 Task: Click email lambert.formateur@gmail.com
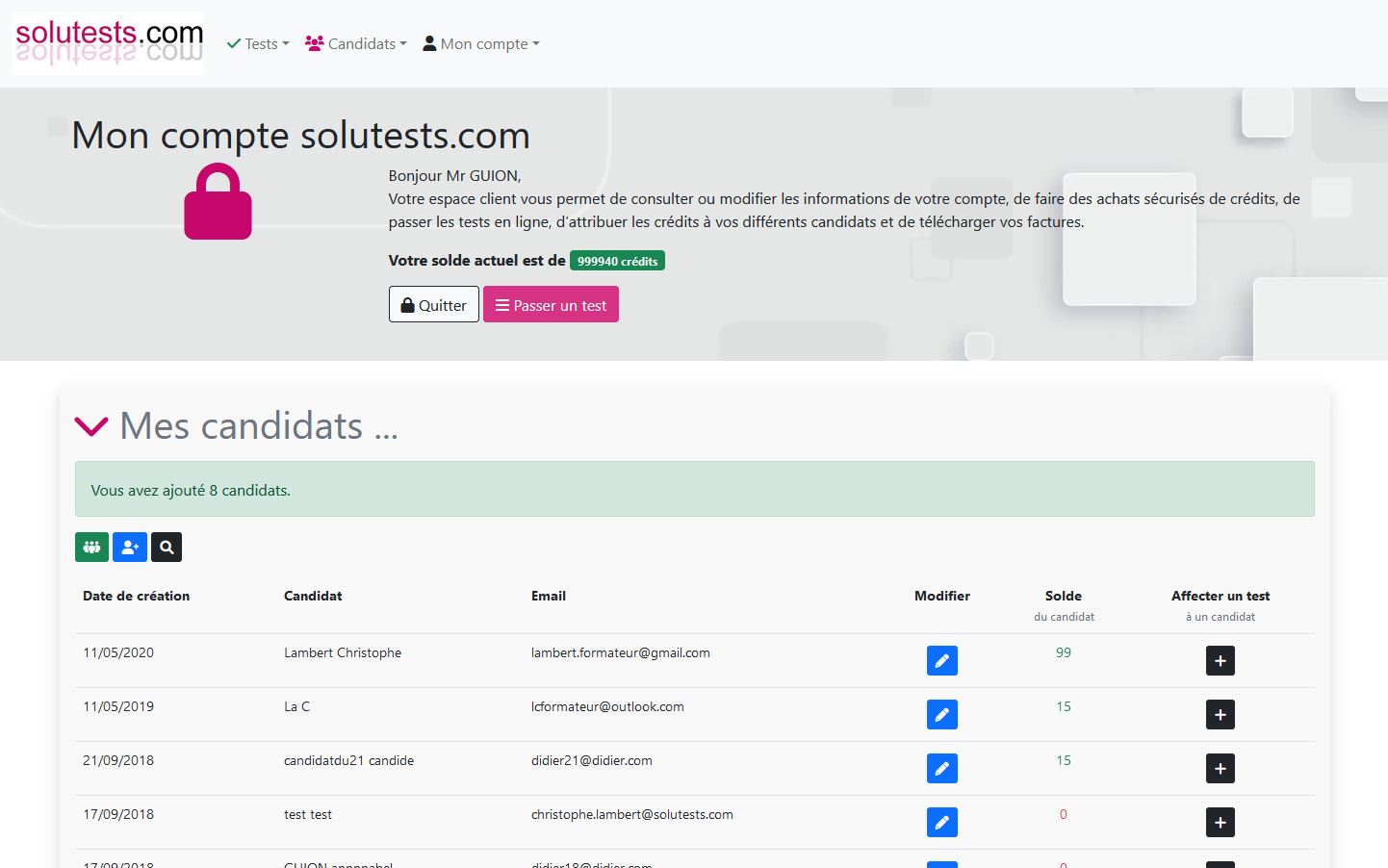tap(621, 652)
